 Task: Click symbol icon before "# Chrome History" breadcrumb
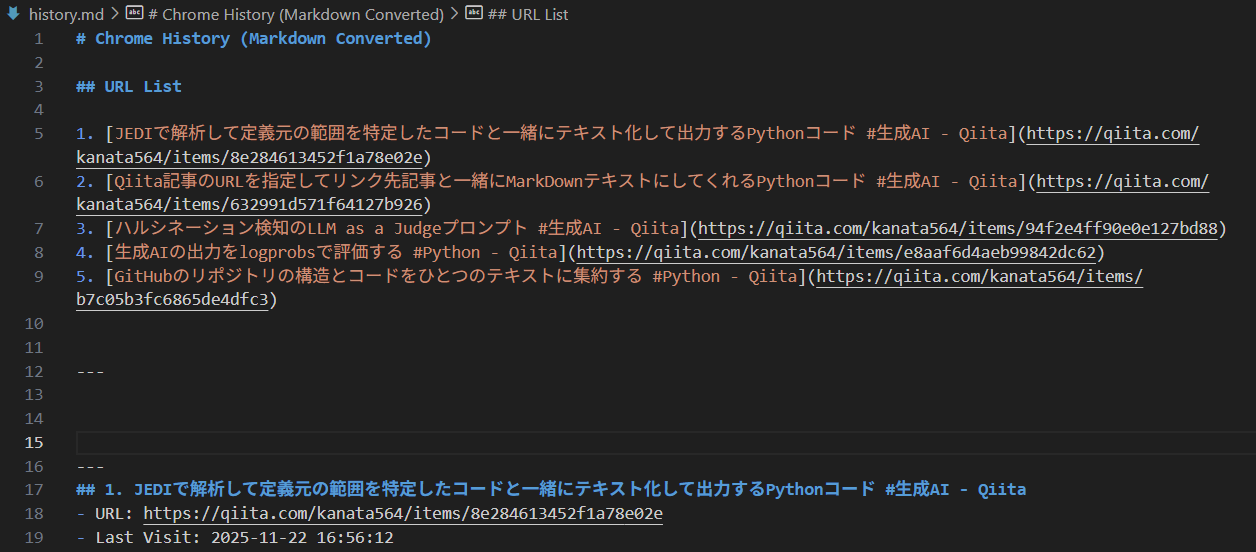(x=134, y=15)
